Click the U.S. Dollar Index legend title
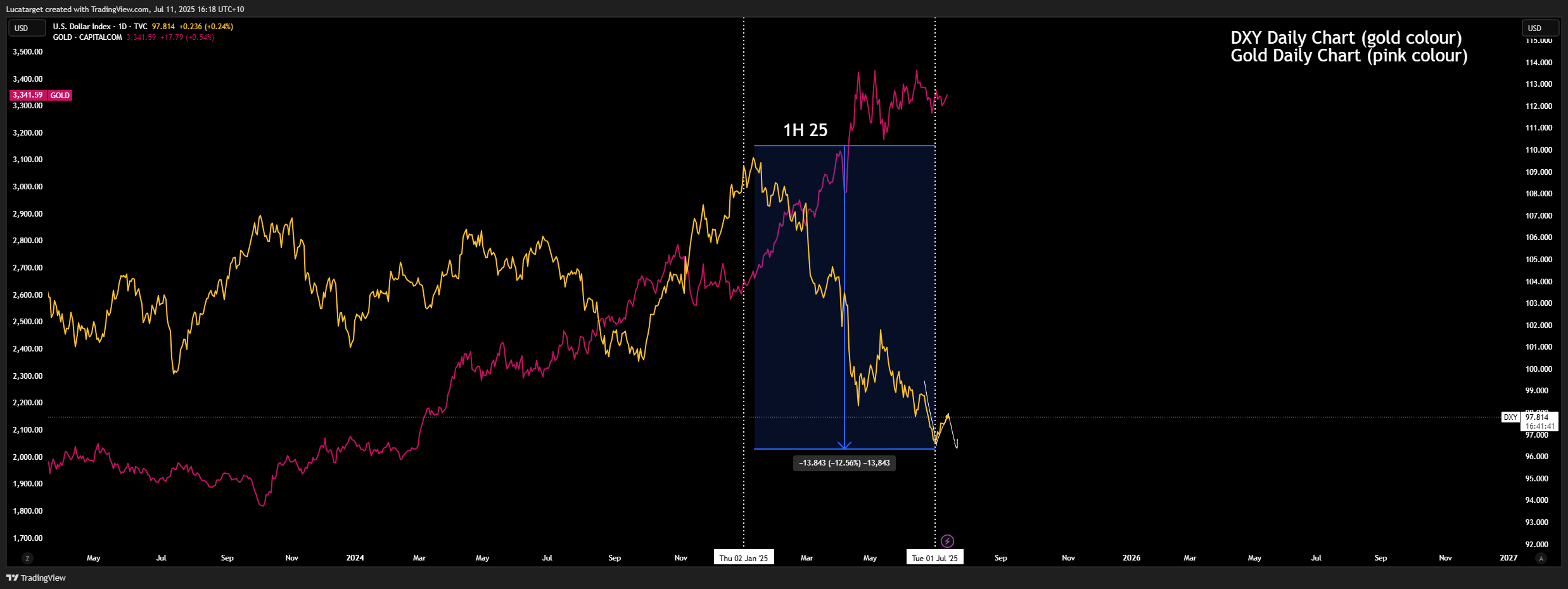The image size is (1568, 589). click(x=82, y=27)
